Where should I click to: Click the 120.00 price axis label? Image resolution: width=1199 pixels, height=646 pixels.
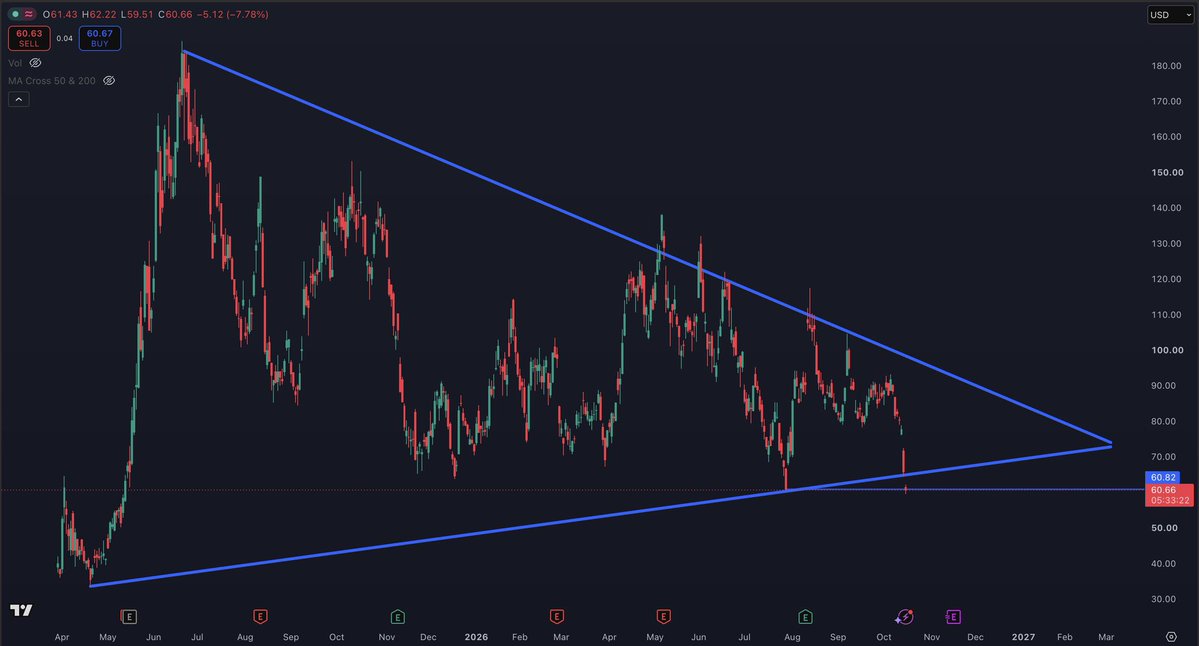1166,279
